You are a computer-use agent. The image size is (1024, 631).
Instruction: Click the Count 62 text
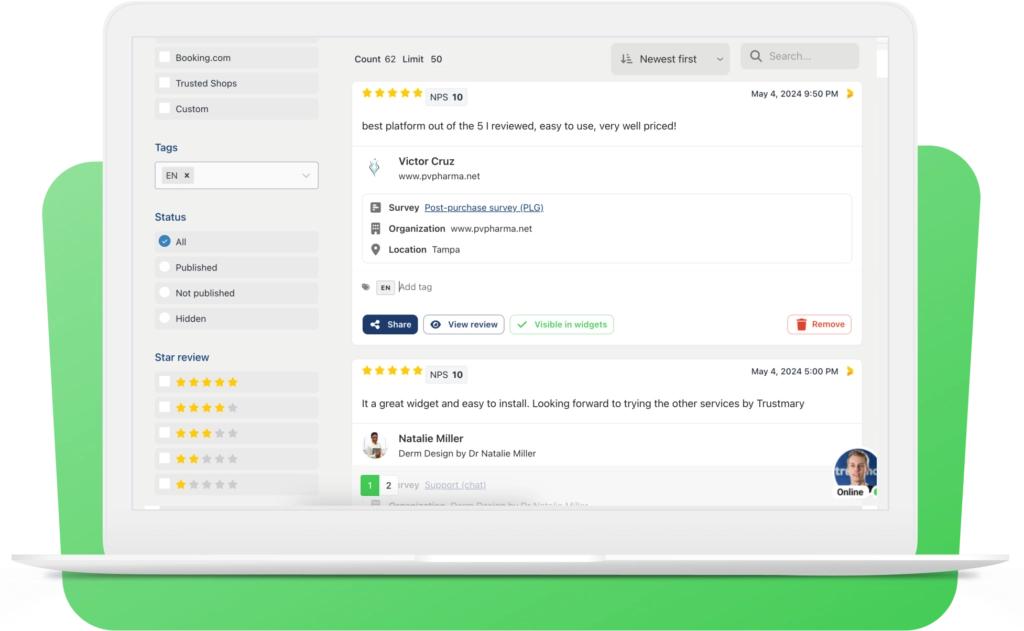click(375, 59)
